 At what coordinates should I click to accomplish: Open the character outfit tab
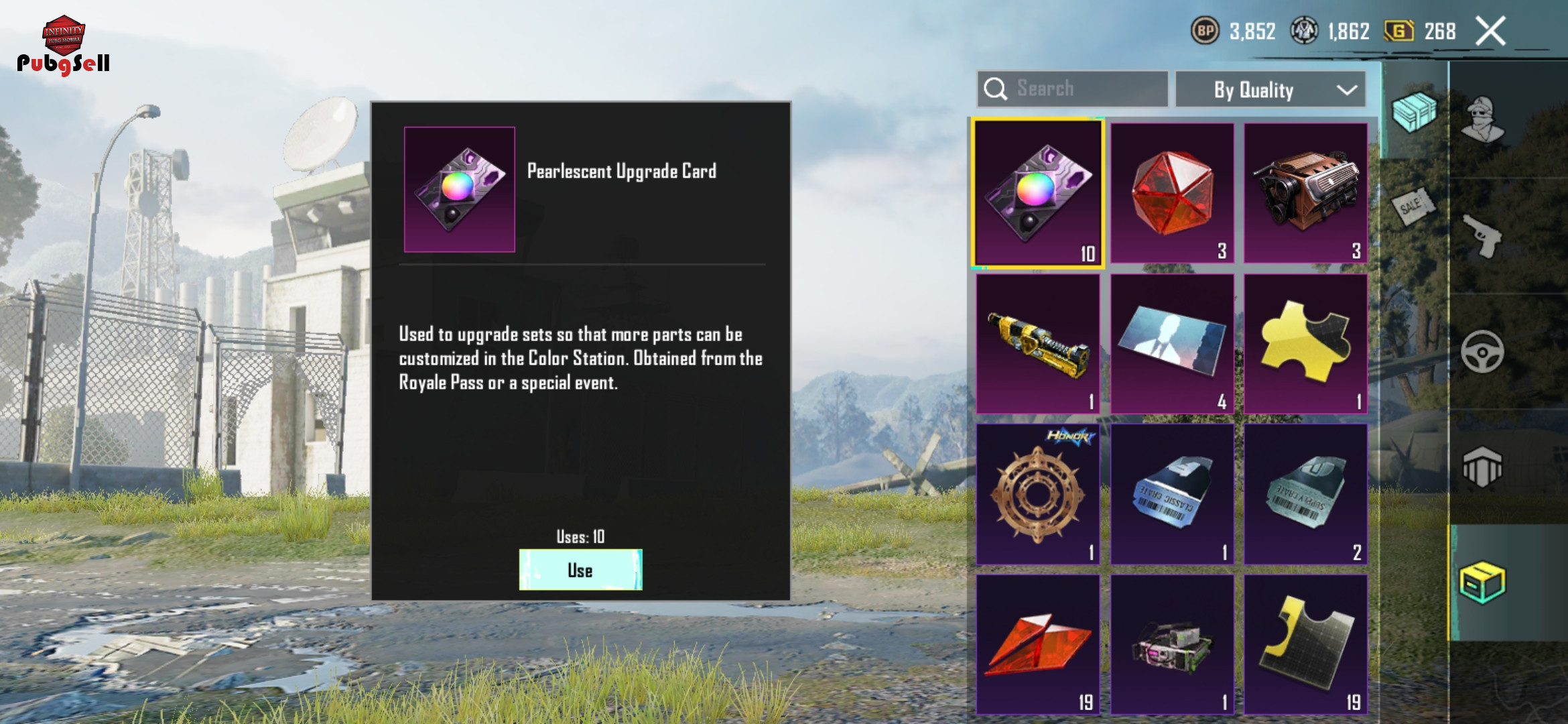(1482, 119)
